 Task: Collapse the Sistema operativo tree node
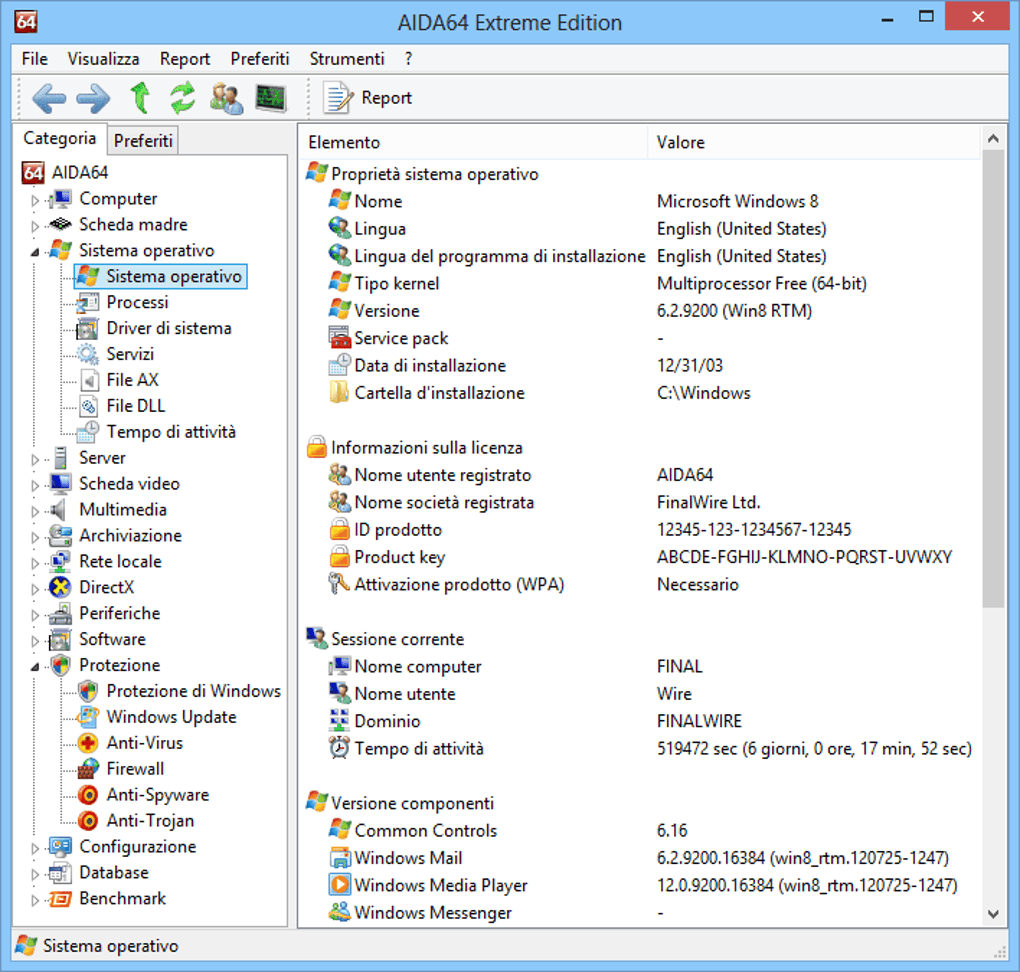coord(35,252)
